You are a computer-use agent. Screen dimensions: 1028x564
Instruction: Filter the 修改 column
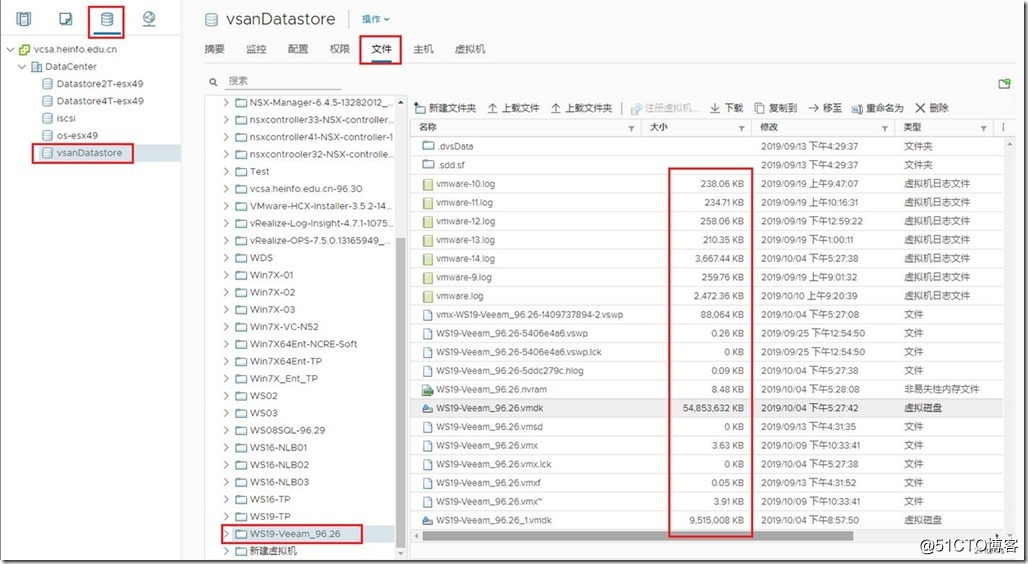tap(885, 128)
